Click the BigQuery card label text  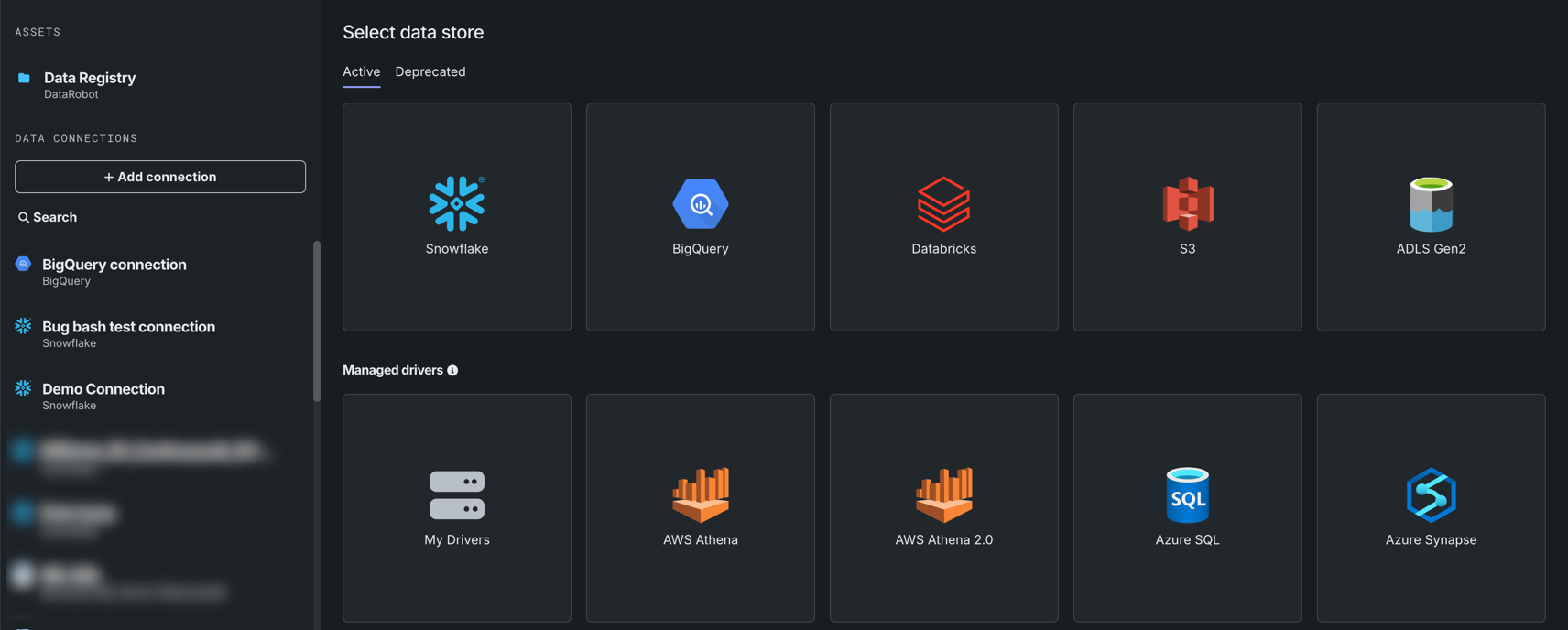point(700,249)
